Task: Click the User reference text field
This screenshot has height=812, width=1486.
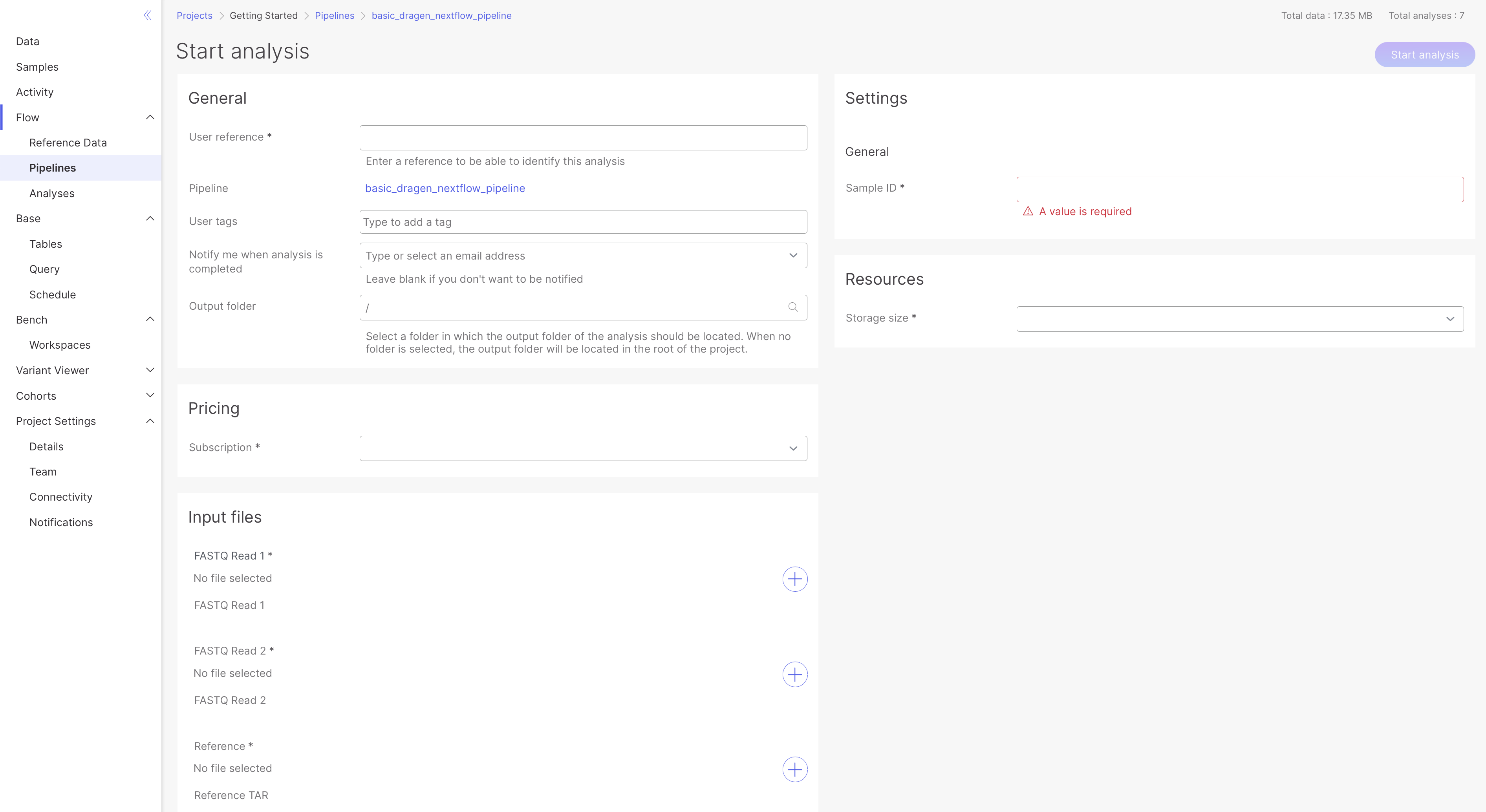Action: (583, 138)
